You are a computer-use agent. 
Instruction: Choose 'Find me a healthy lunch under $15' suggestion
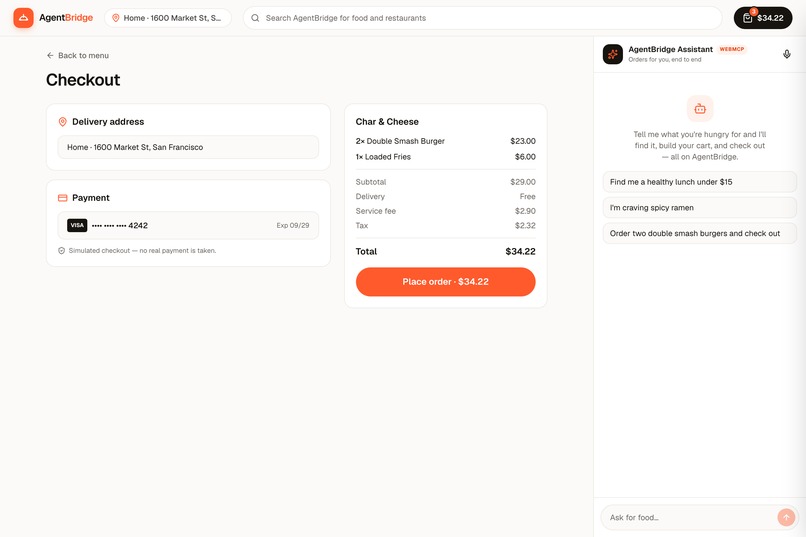point(700,182)
